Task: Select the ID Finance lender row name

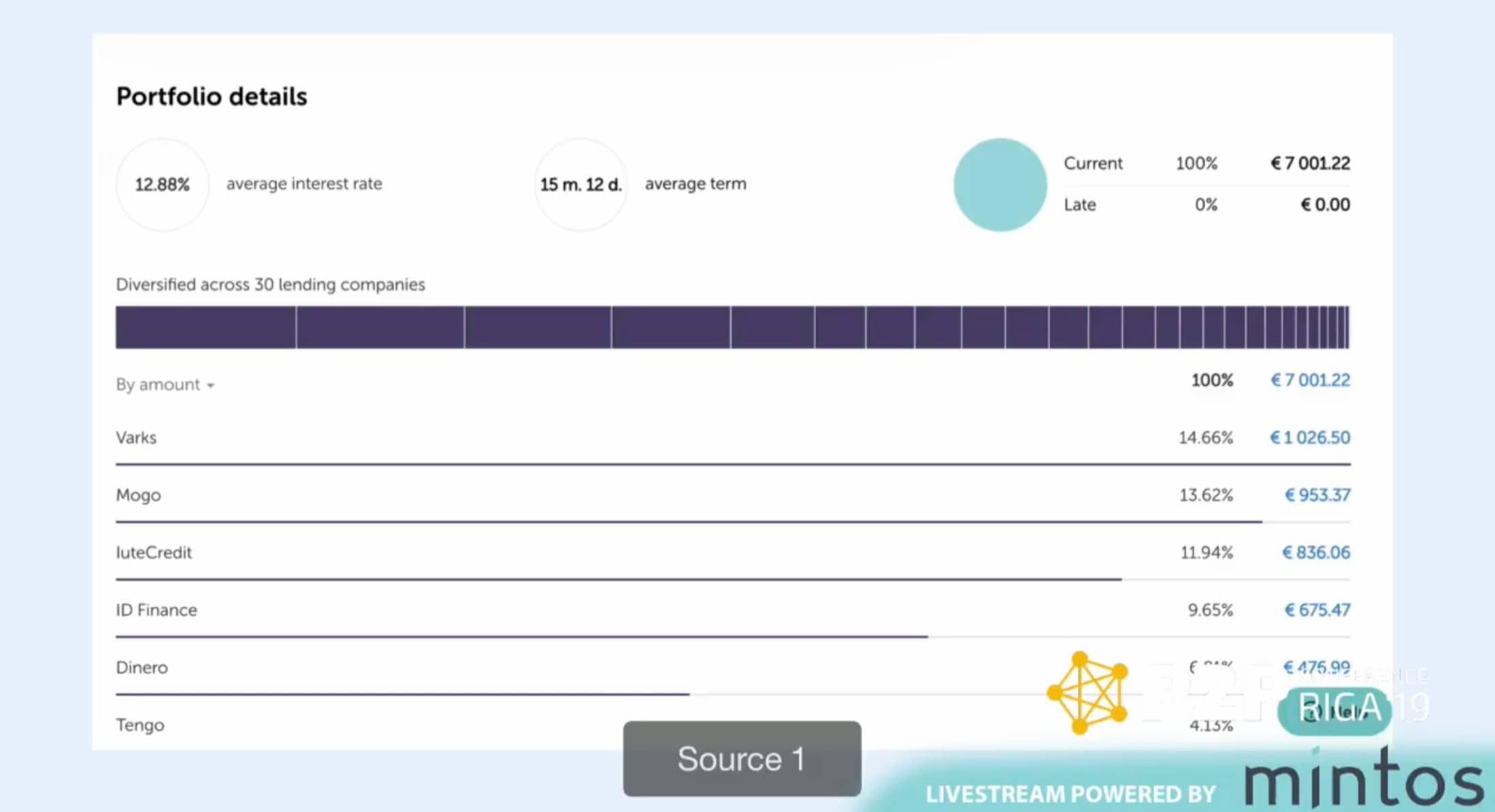Action: [x=157, y=610]
